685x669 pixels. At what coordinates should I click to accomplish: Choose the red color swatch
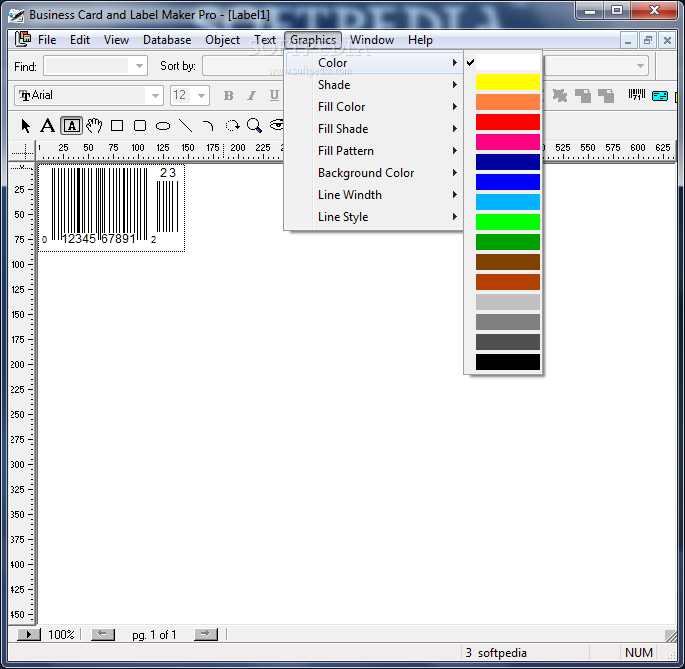point(507,122)
